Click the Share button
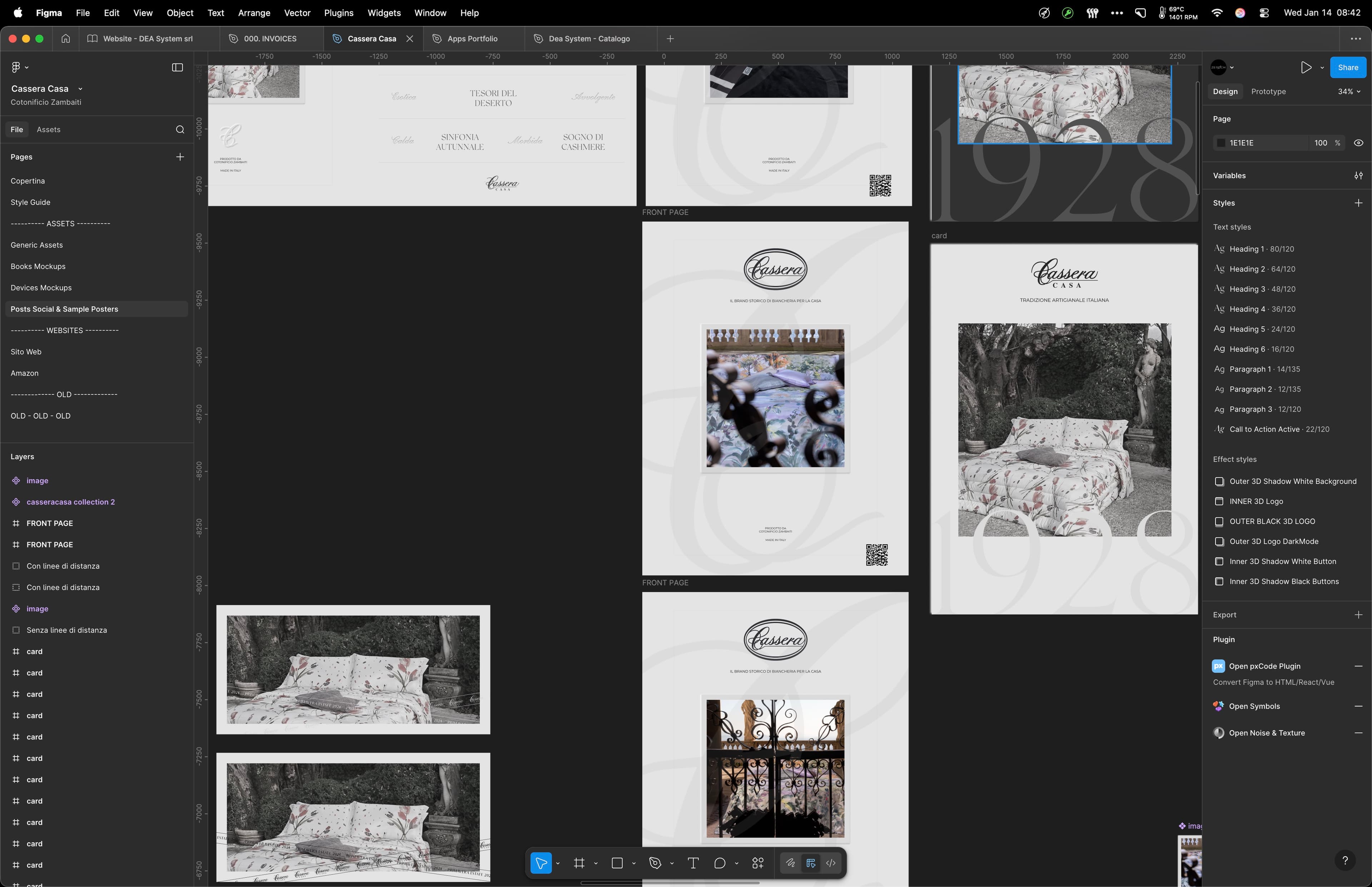 tap(1348, 68)
